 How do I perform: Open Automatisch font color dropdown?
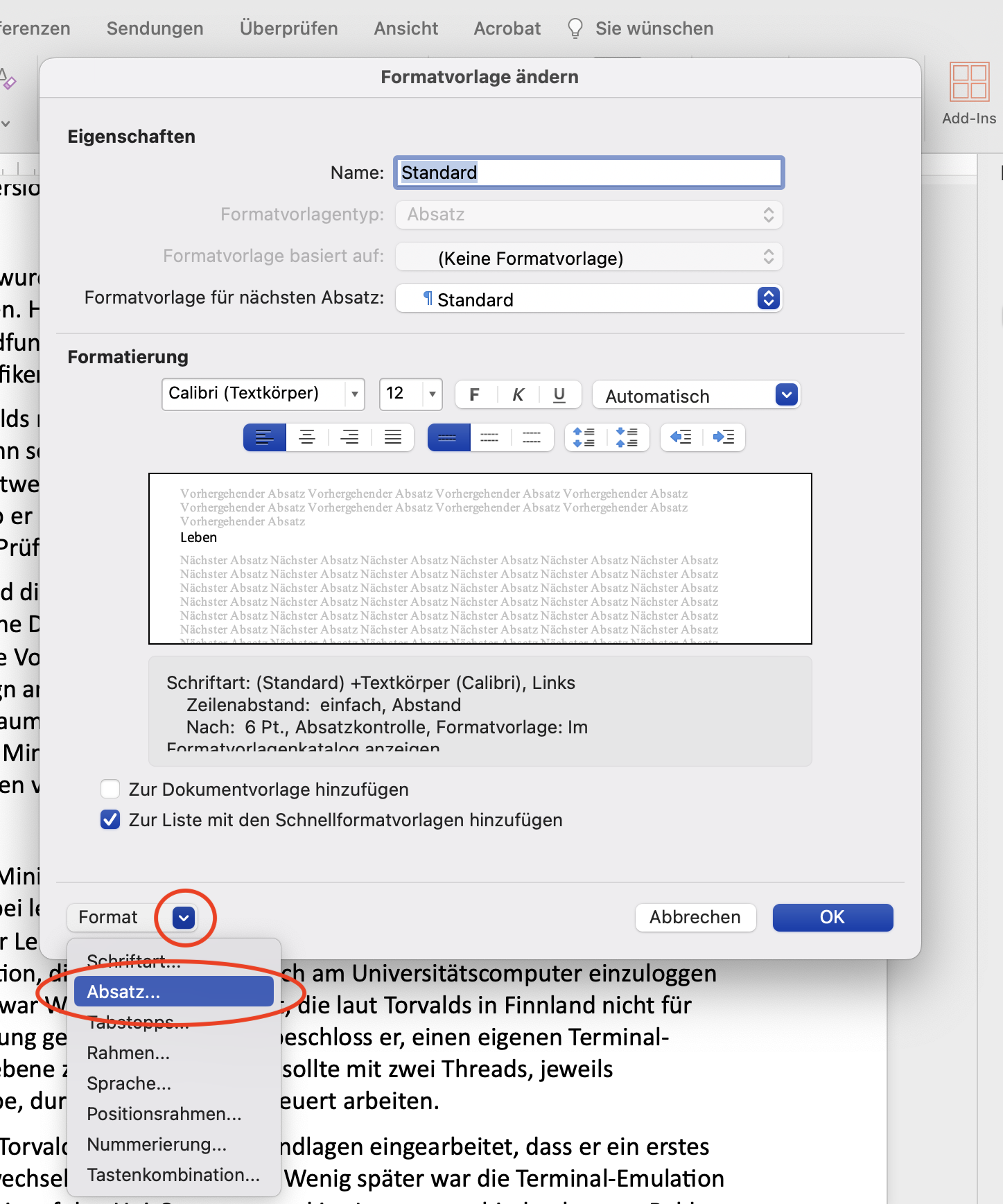click(x=696, y=396)
